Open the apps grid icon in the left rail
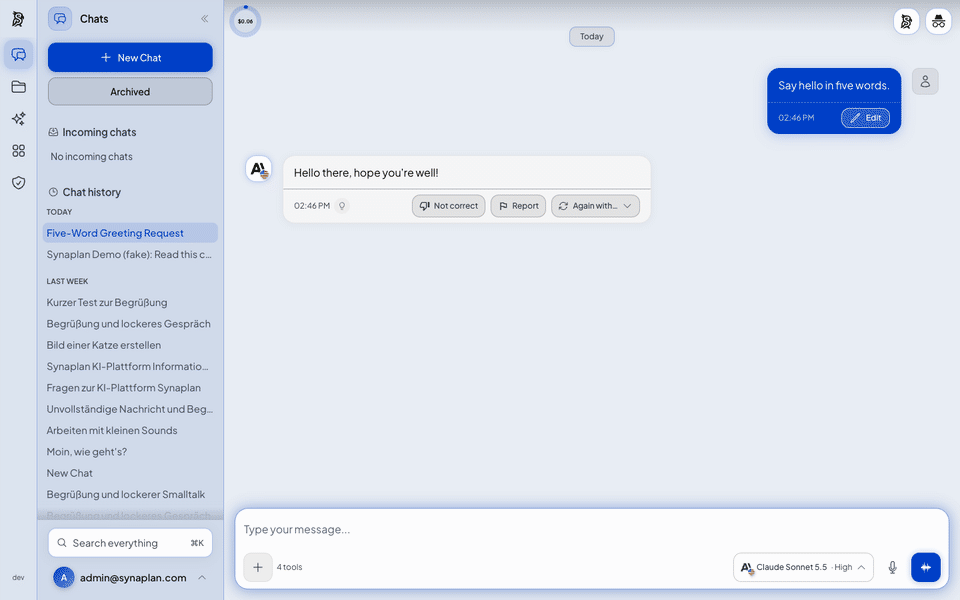 [18, 151]
